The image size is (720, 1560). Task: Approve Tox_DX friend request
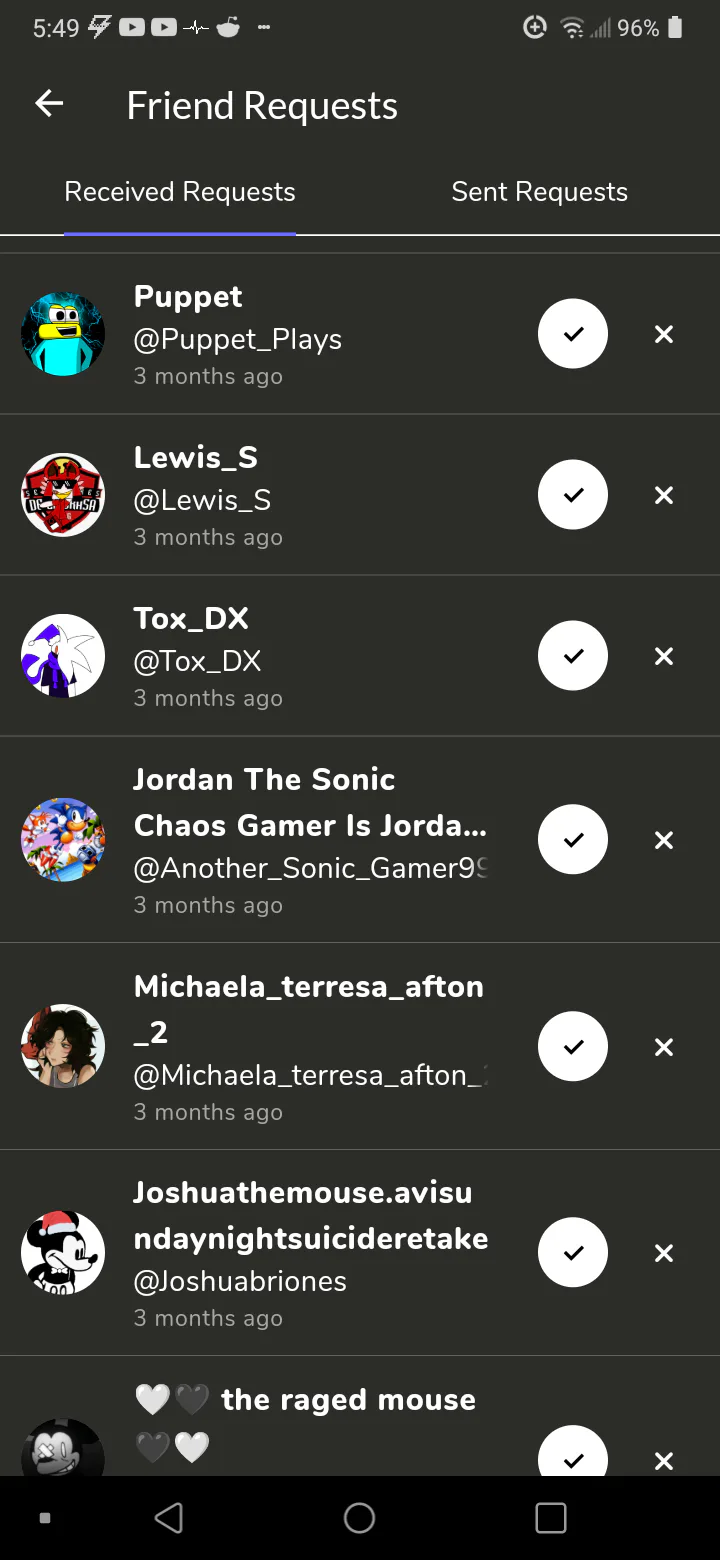(x=573, y=656)
